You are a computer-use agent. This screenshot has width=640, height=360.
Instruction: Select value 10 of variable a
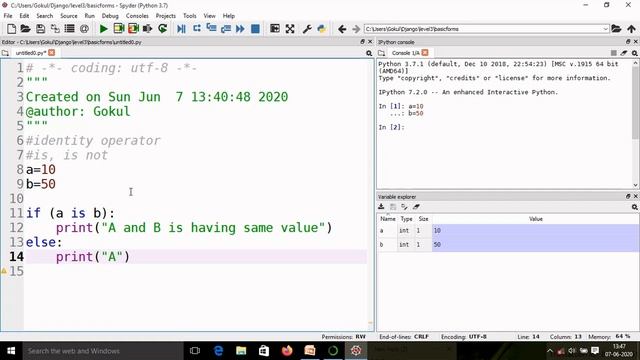click(x=536, y=231)
